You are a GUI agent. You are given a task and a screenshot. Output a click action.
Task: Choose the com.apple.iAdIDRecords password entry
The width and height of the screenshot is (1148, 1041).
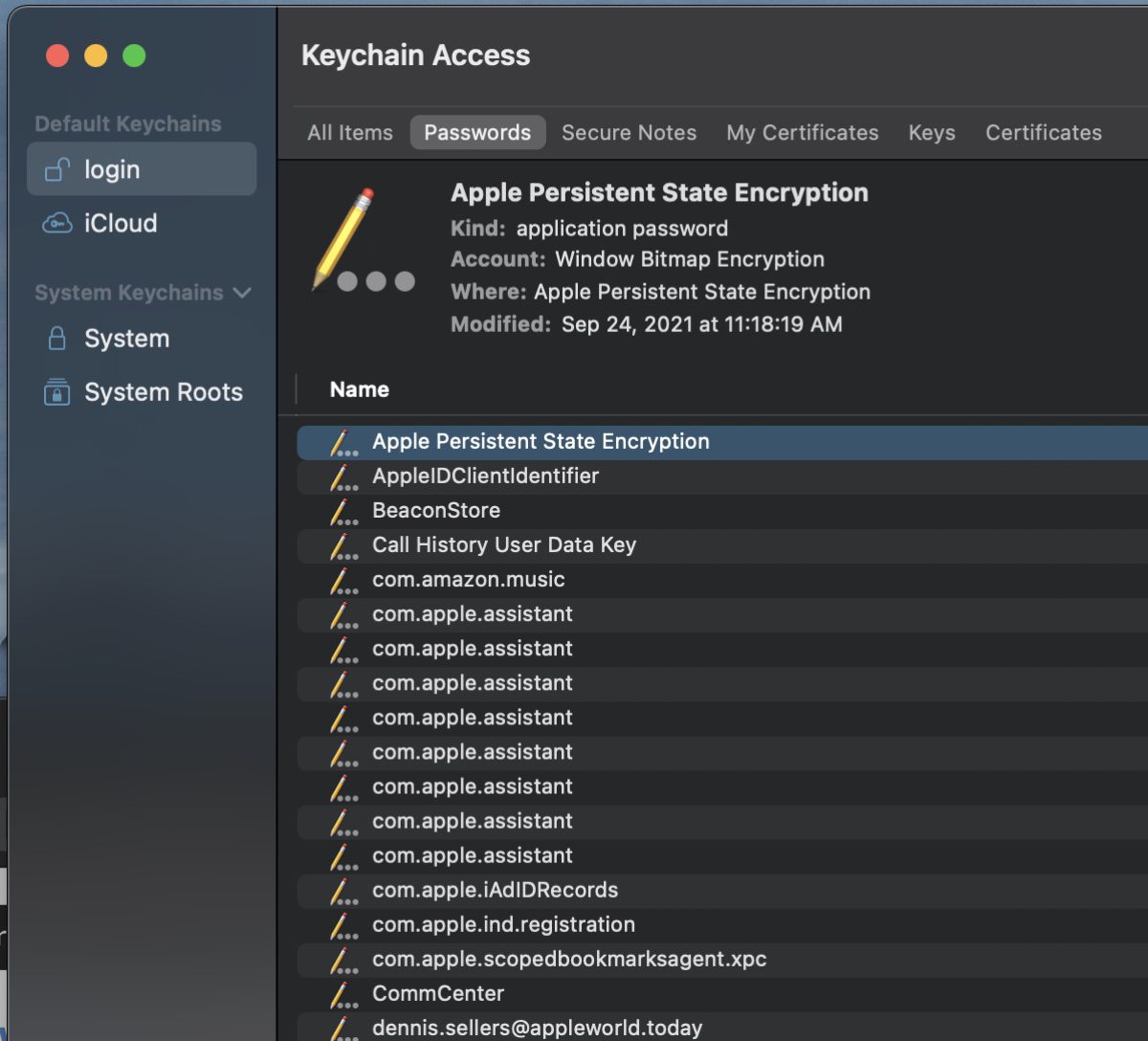[495, 890]
